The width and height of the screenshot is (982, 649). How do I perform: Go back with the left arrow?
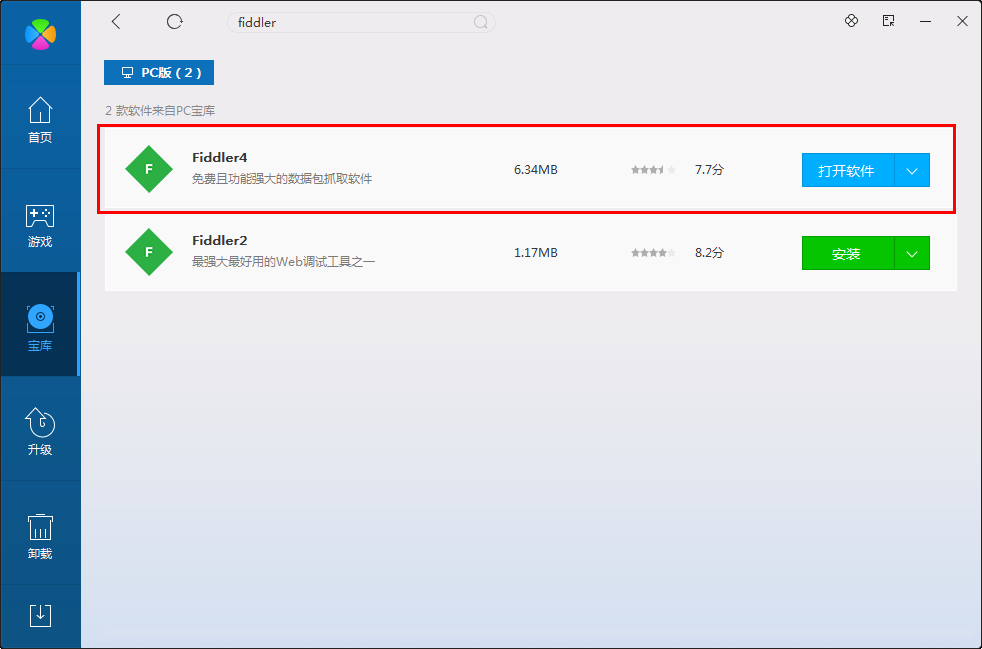(116, 22)
